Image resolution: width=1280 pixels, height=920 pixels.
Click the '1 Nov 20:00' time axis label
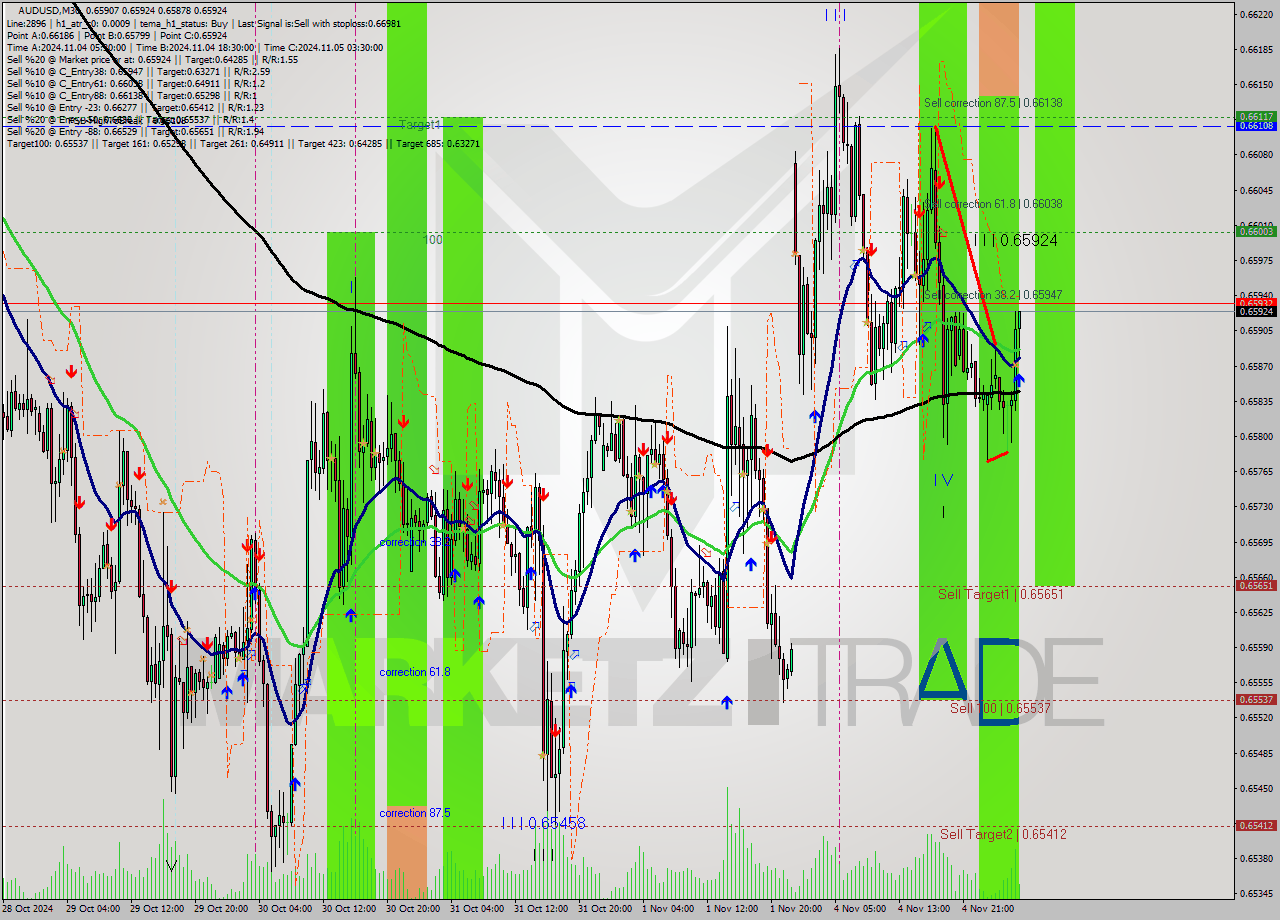(797, 909)
